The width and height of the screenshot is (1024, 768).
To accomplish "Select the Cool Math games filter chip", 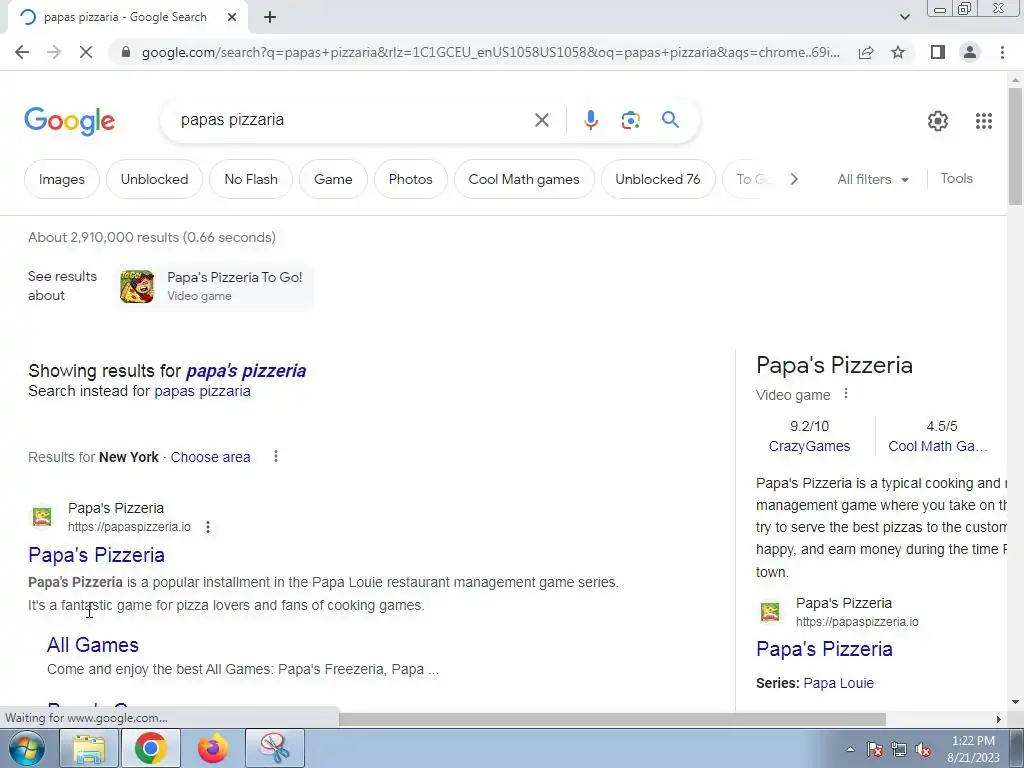I will point(524,179).
